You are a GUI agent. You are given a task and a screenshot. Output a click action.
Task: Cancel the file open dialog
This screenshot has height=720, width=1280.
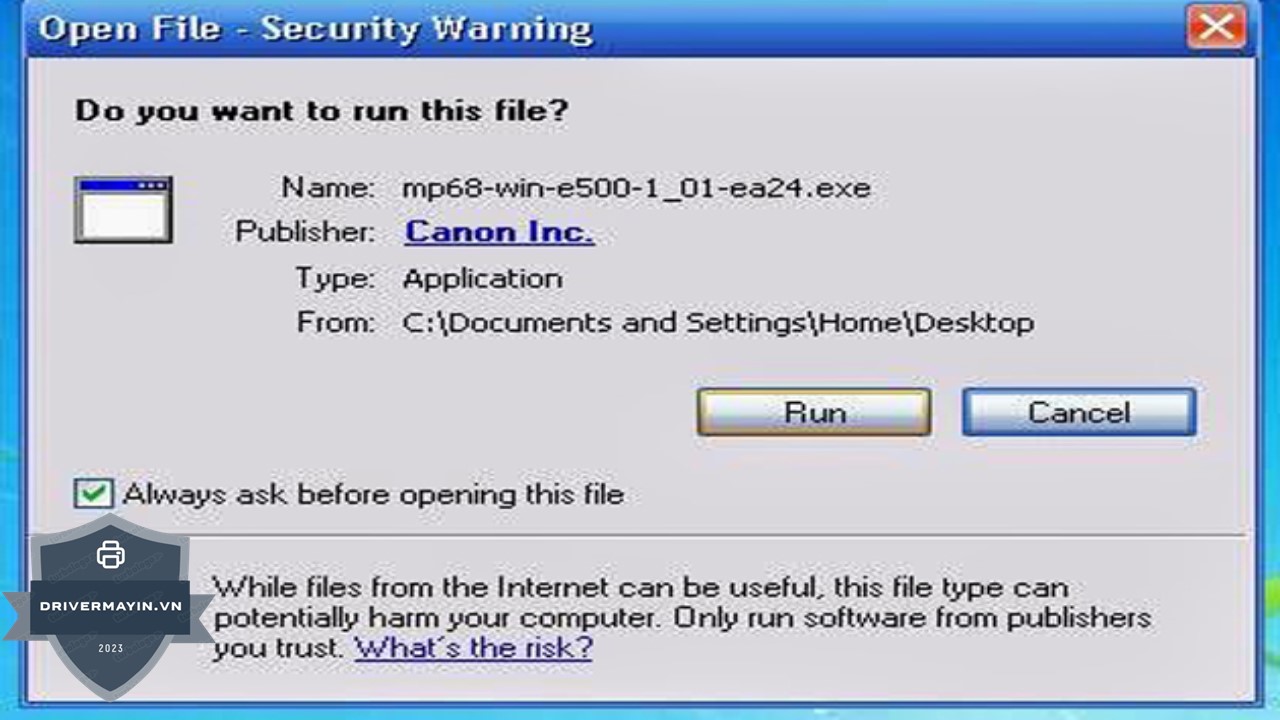tap(1079, 413)
